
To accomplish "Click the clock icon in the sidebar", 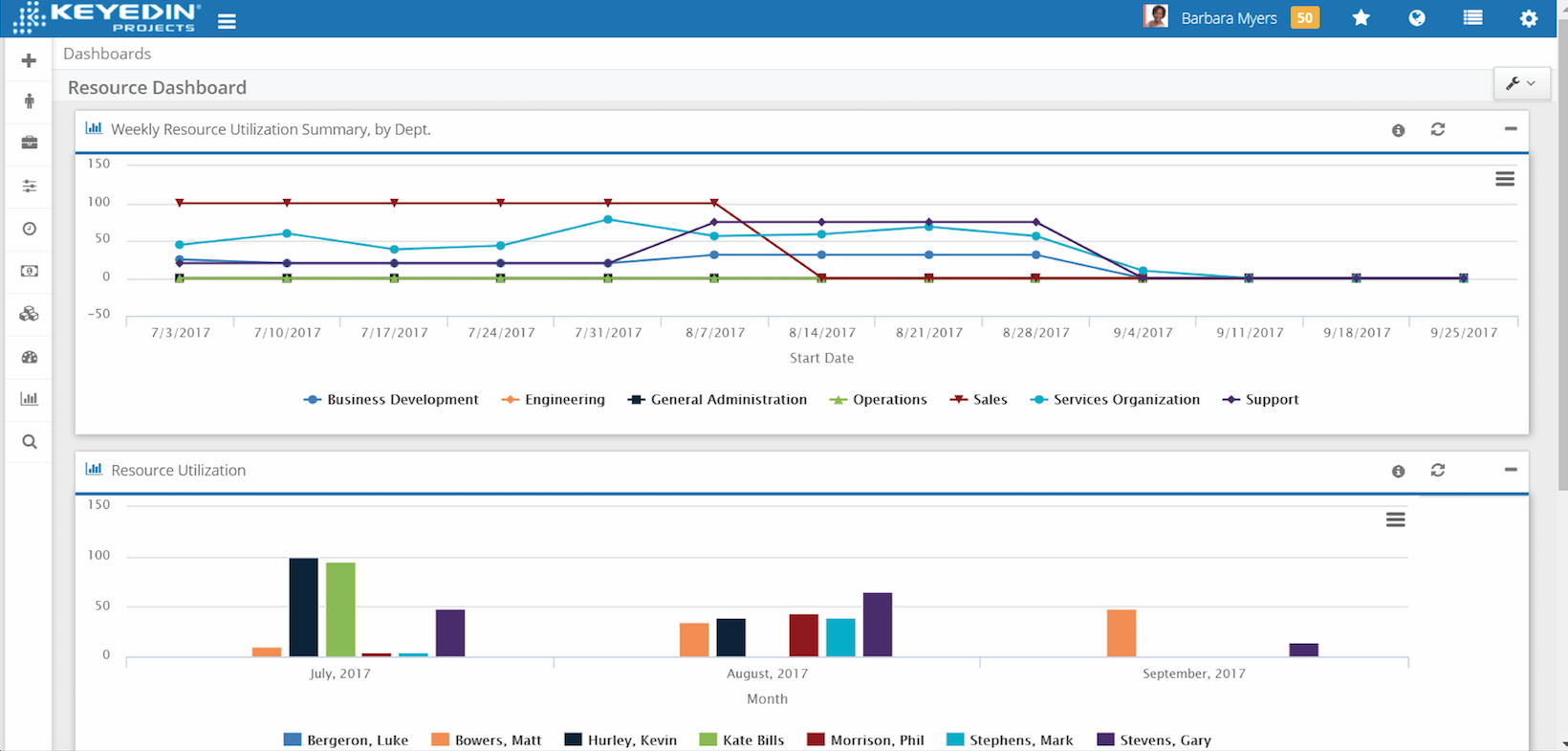I will [29, 229].
